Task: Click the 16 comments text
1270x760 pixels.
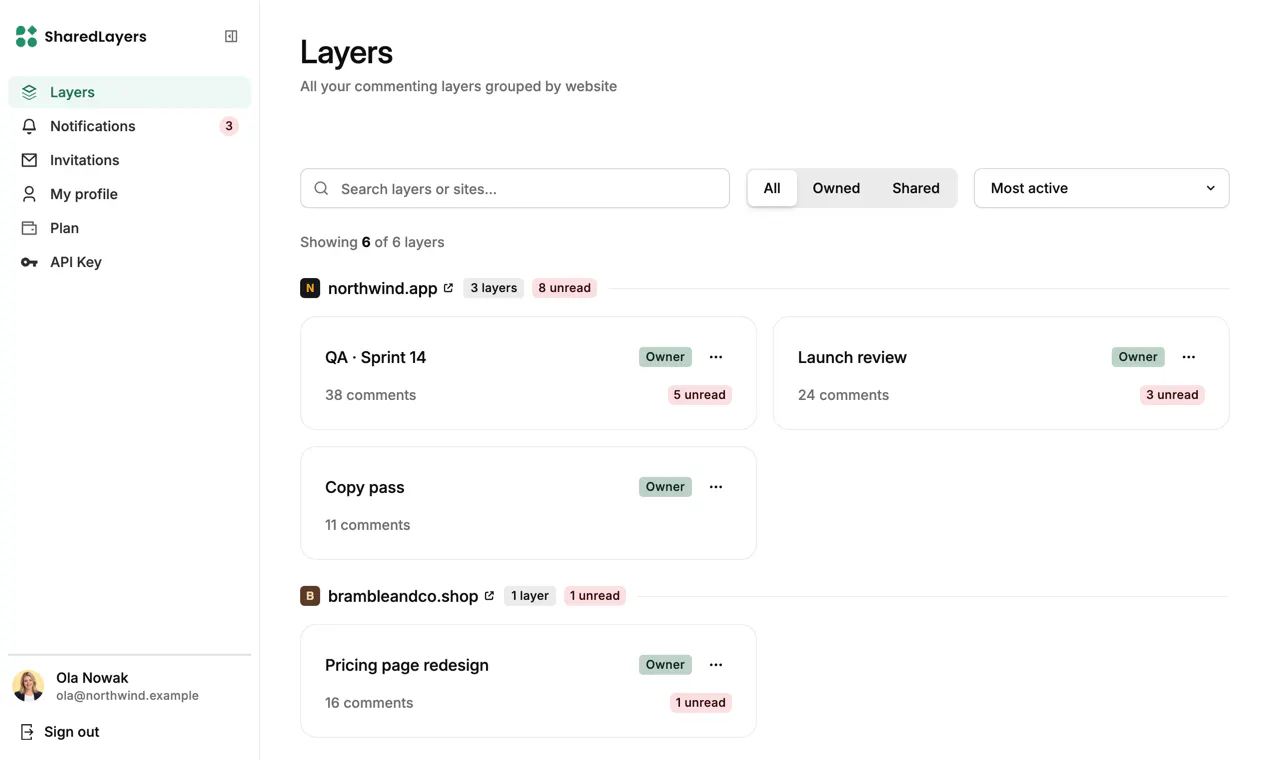Action: [369, 703]
